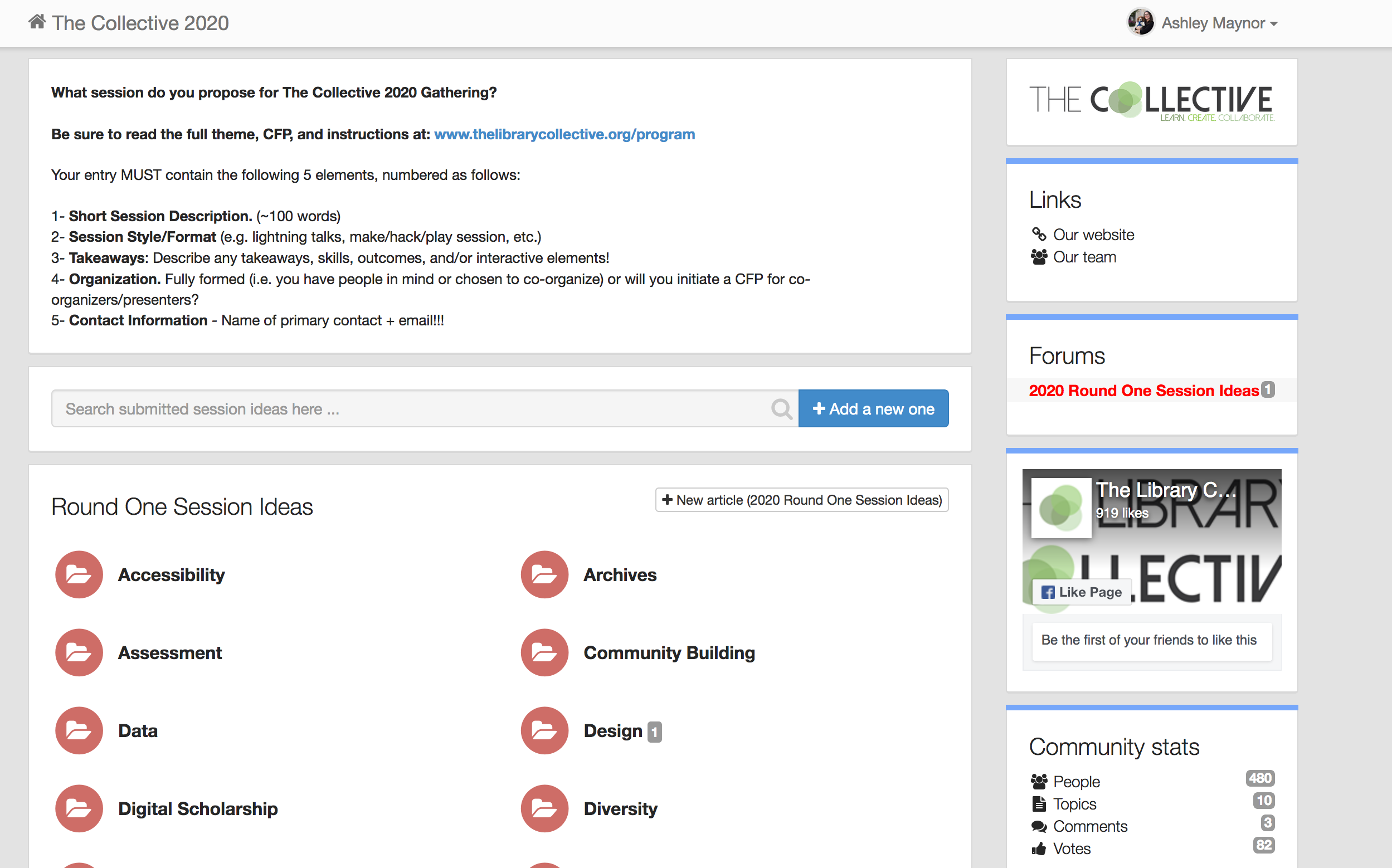Open the Our website link
Viewport: 1392px width, 868px height.
(x=1093, y=235)
